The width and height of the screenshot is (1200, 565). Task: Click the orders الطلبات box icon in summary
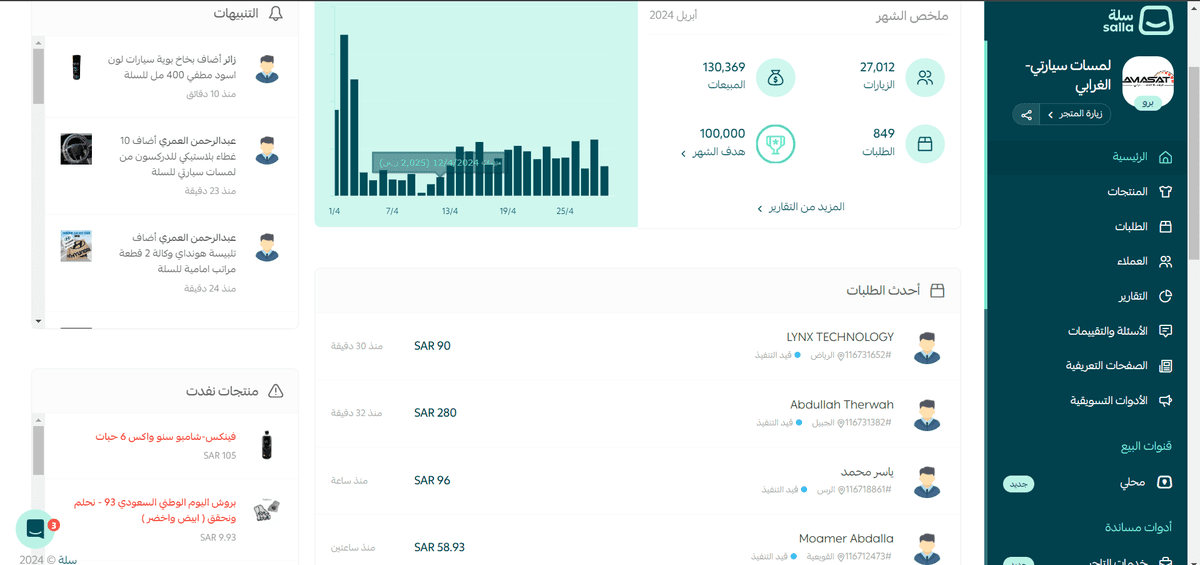[x=925, y=144]
